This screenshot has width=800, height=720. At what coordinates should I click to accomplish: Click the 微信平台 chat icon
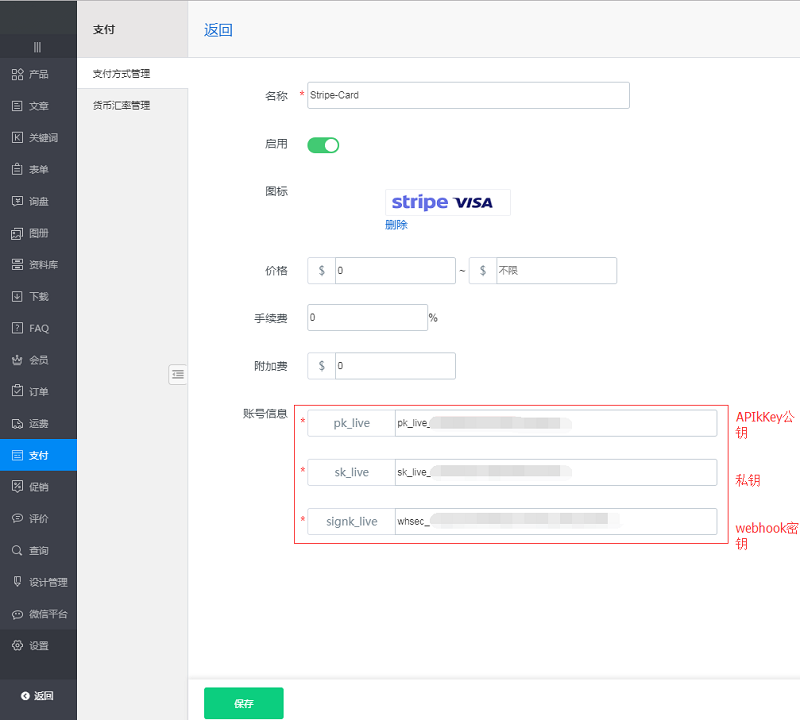point(17,614)
